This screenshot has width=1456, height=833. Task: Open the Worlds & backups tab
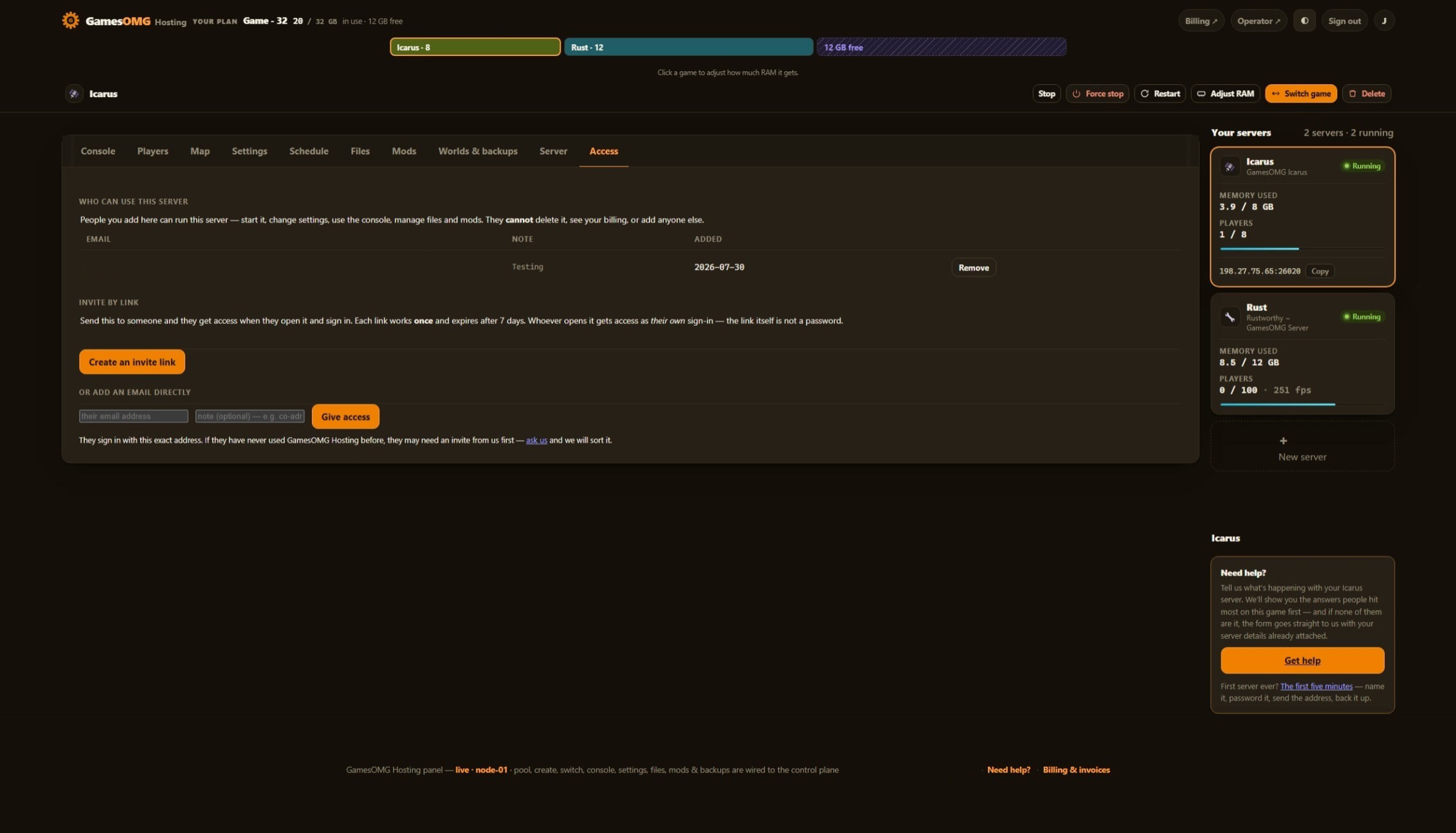(x=478, y=151)
